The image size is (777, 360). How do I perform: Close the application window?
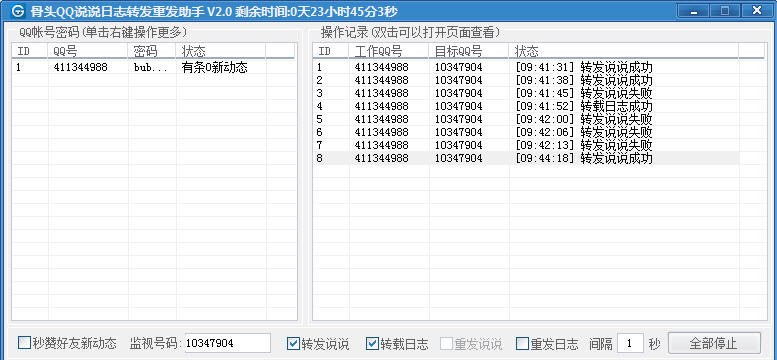[x=757, y=10]
